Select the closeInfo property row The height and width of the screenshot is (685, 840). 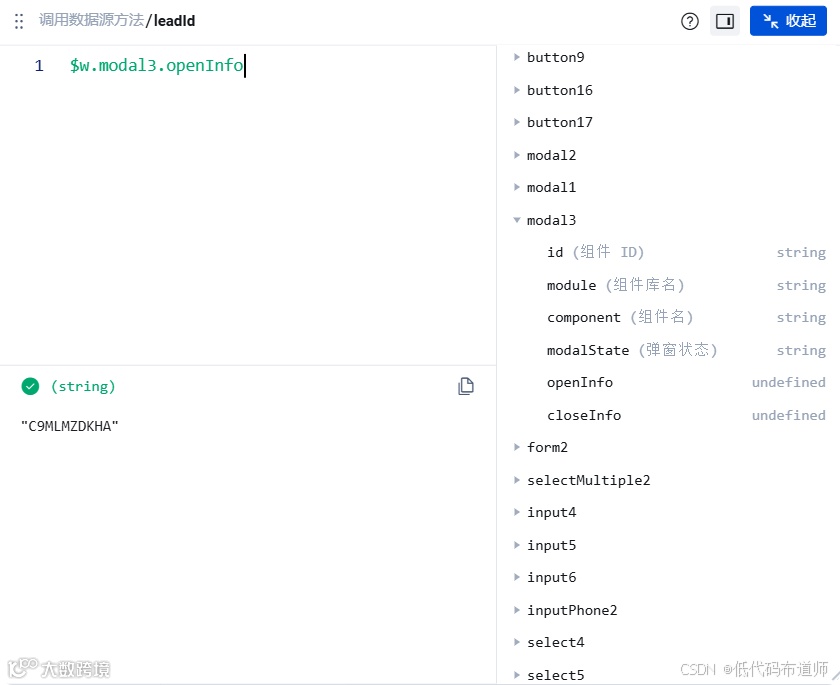click(x=686, y=415)
